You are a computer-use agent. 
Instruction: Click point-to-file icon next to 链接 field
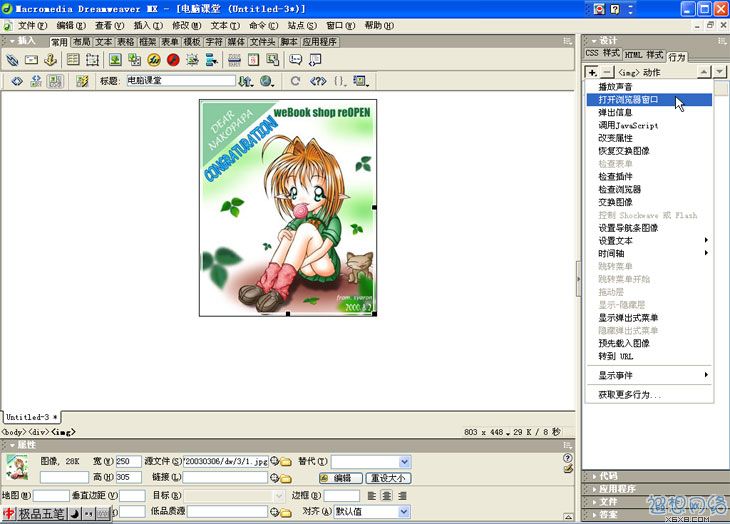(x=274, y=478)
